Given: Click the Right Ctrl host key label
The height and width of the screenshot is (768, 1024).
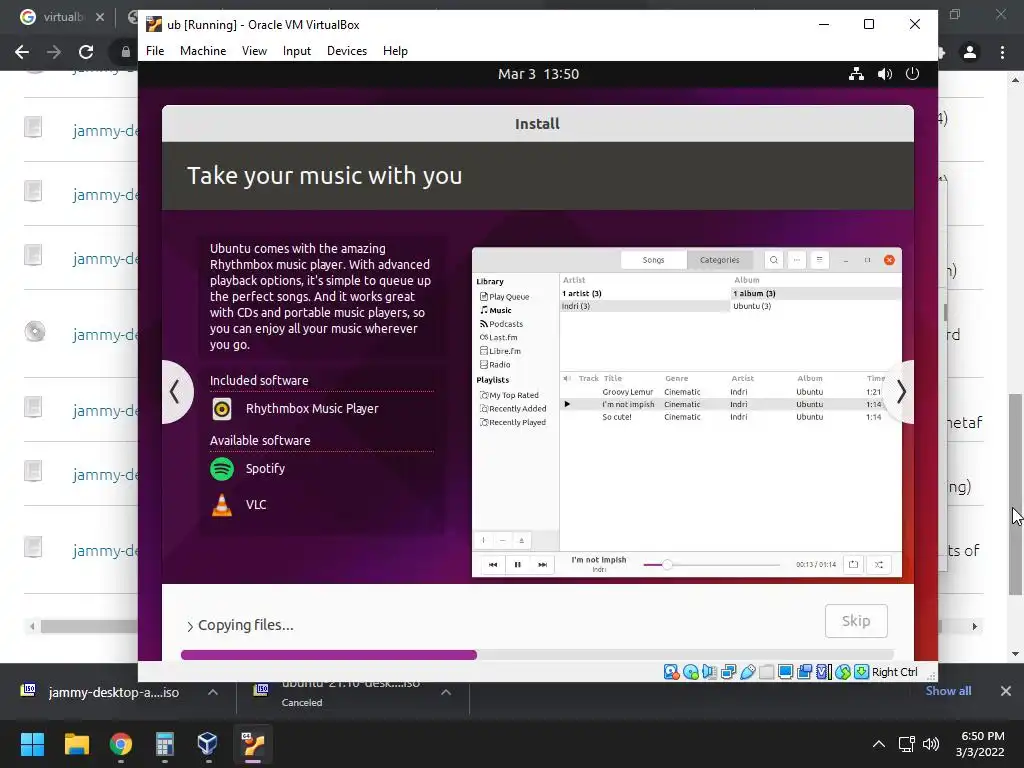Looking at the screenshot, I should [895, 672].
